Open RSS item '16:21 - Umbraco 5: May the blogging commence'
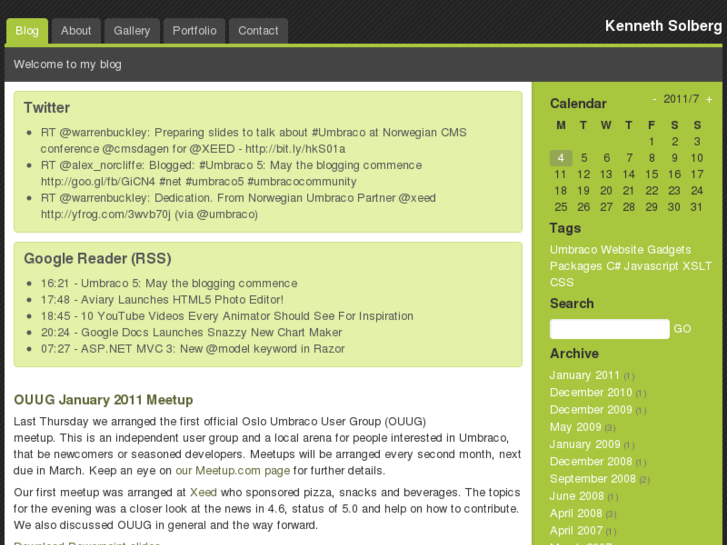 pyautogui.click(x=169, y=283)
